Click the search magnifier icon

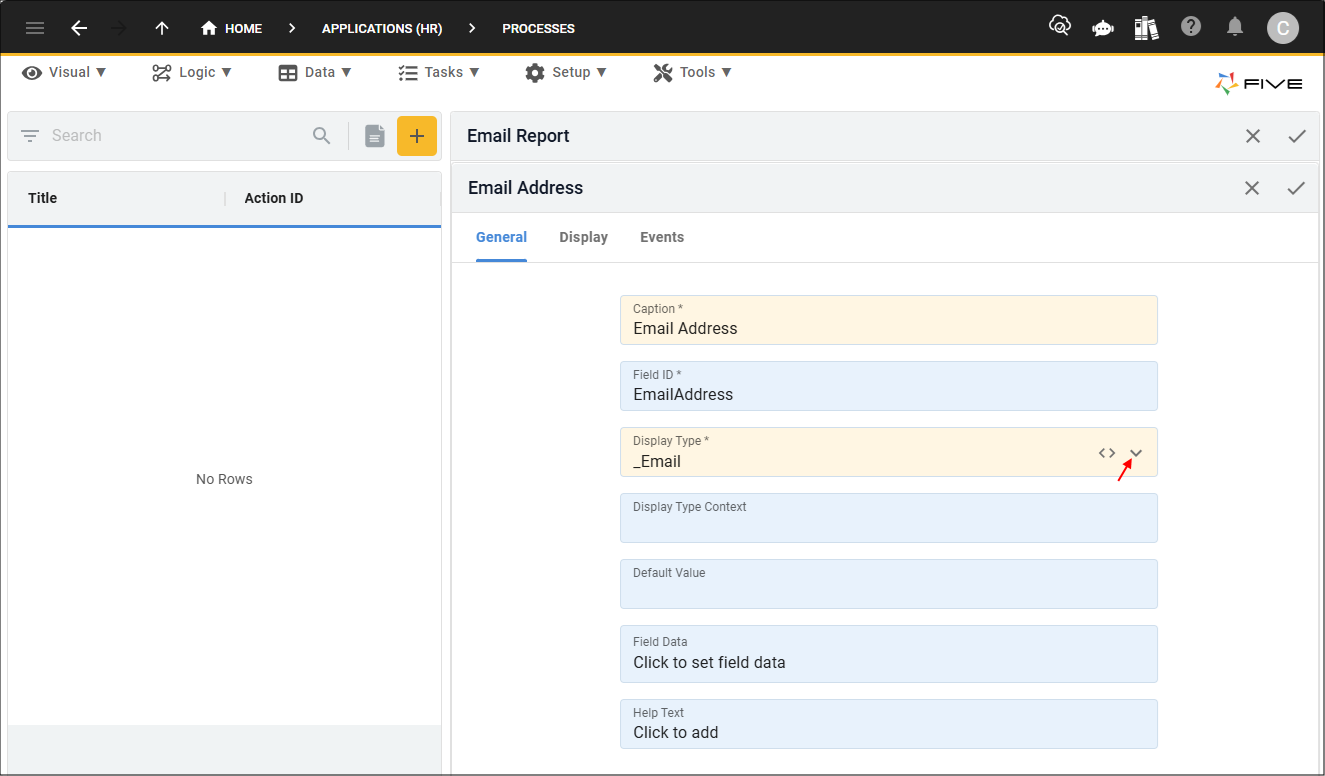(x=321, y=136)
